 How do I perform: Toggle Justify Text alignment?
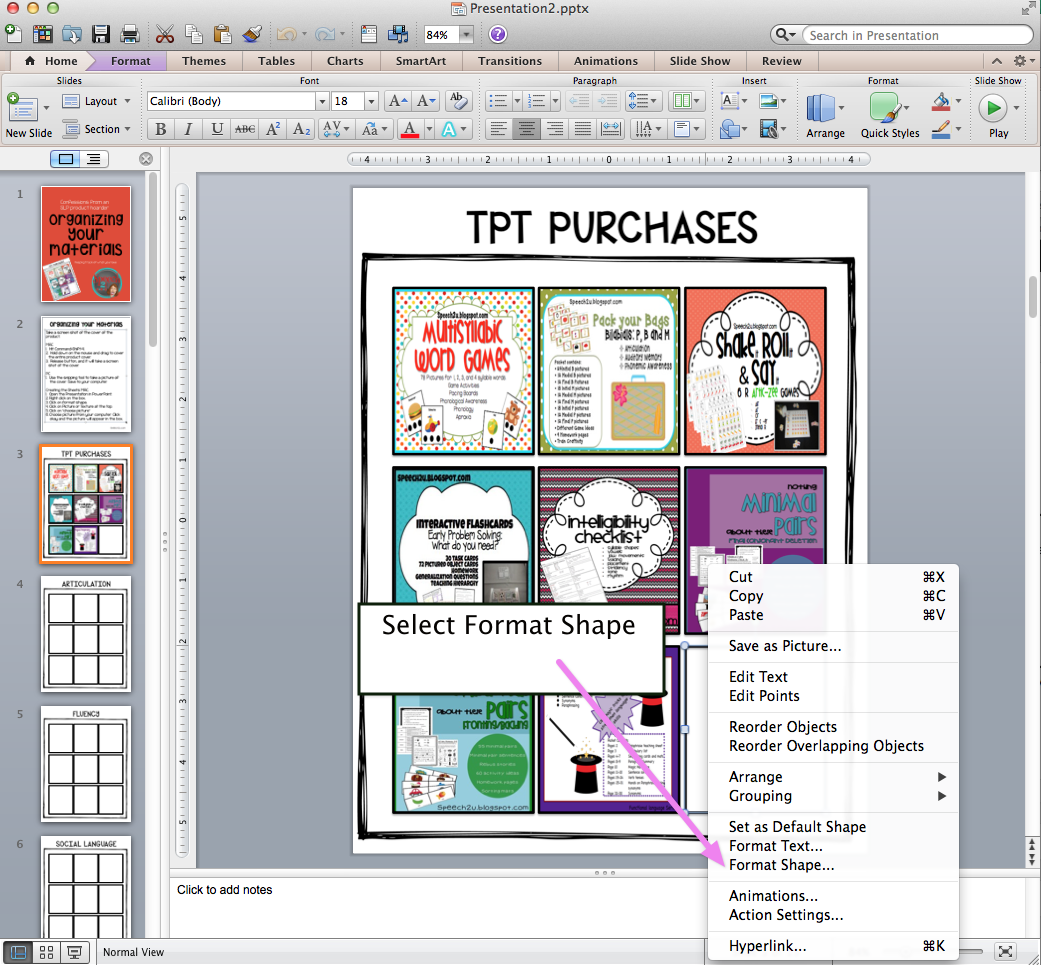point(582,129)
